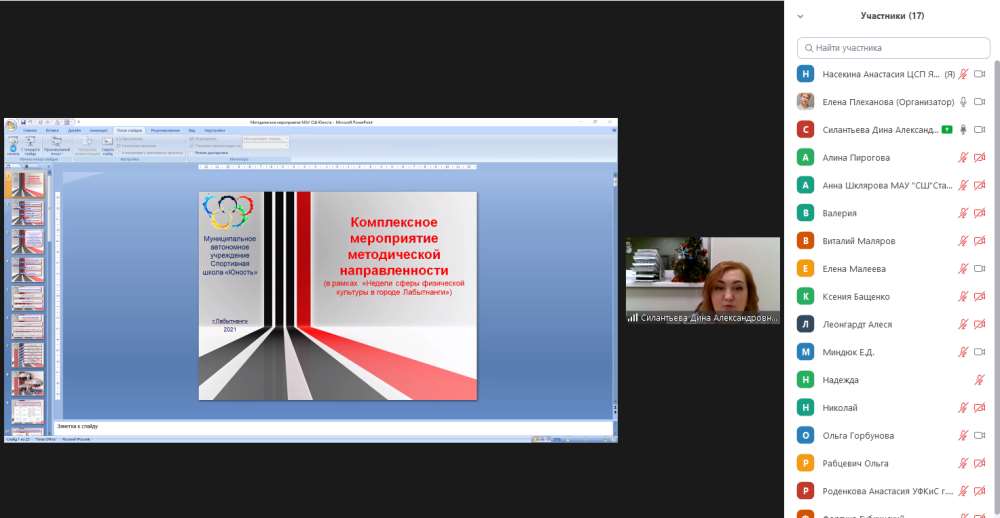The width and height of the screenshot is (1000, 518).
Task: Click the slide title Комплексное мероприятие методической направленности
Action: [394, 246]
